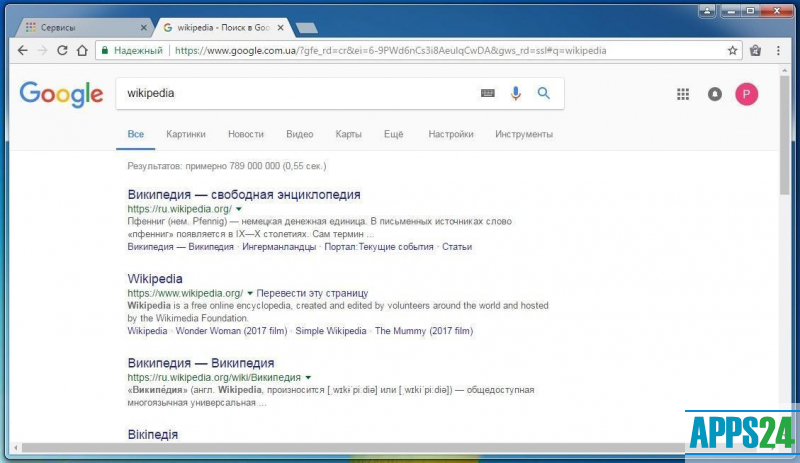
Task: Click the browser back arrow
Action: 22,50
